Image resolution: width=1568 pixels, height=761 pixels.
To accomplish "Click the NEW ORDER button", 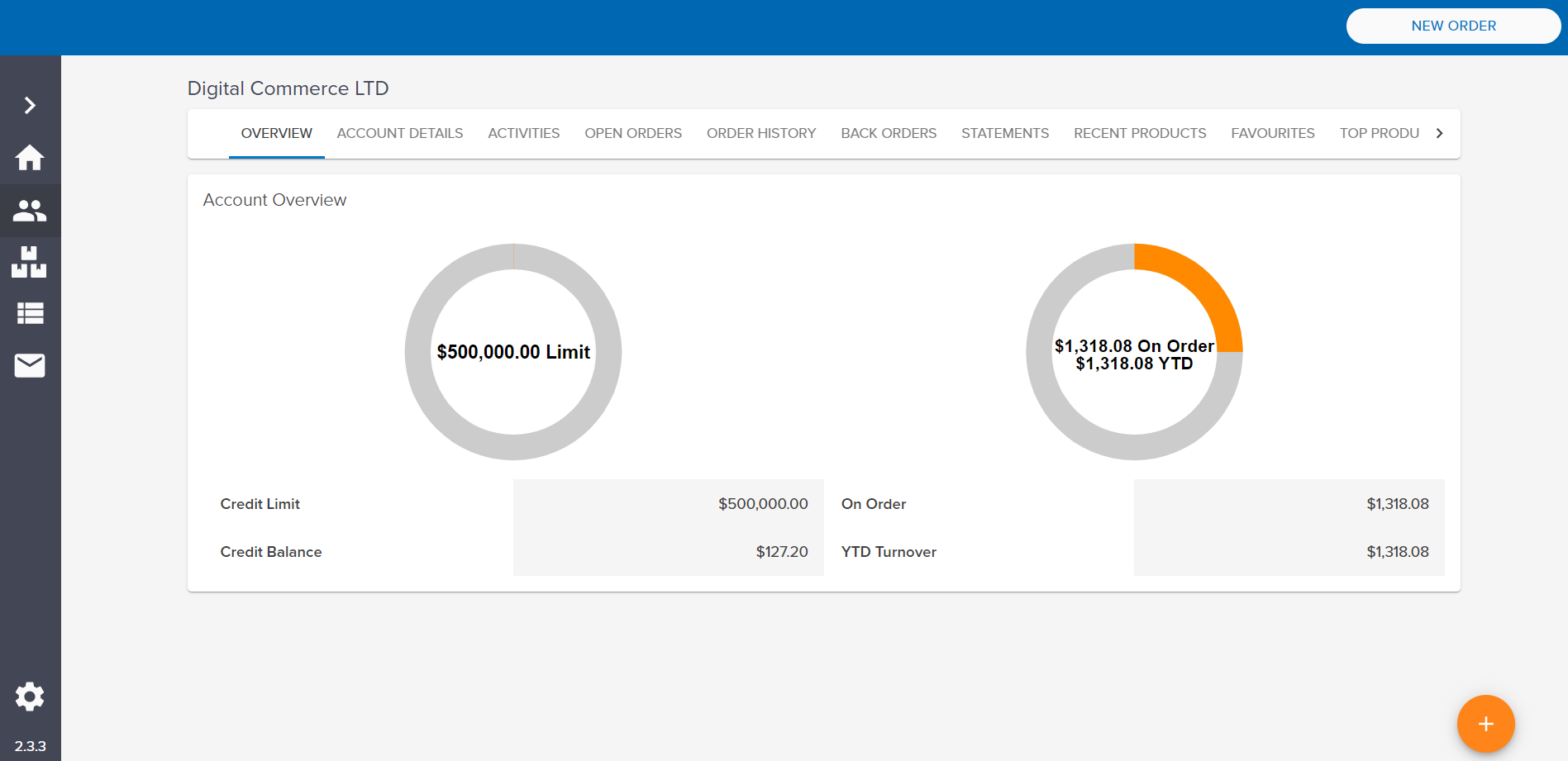I will click(x=1453, y=26).
